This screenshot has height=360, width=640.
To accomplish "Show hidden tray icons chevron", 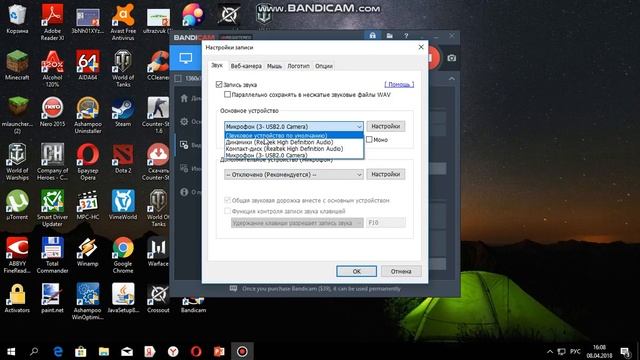I will coord(550,351).
